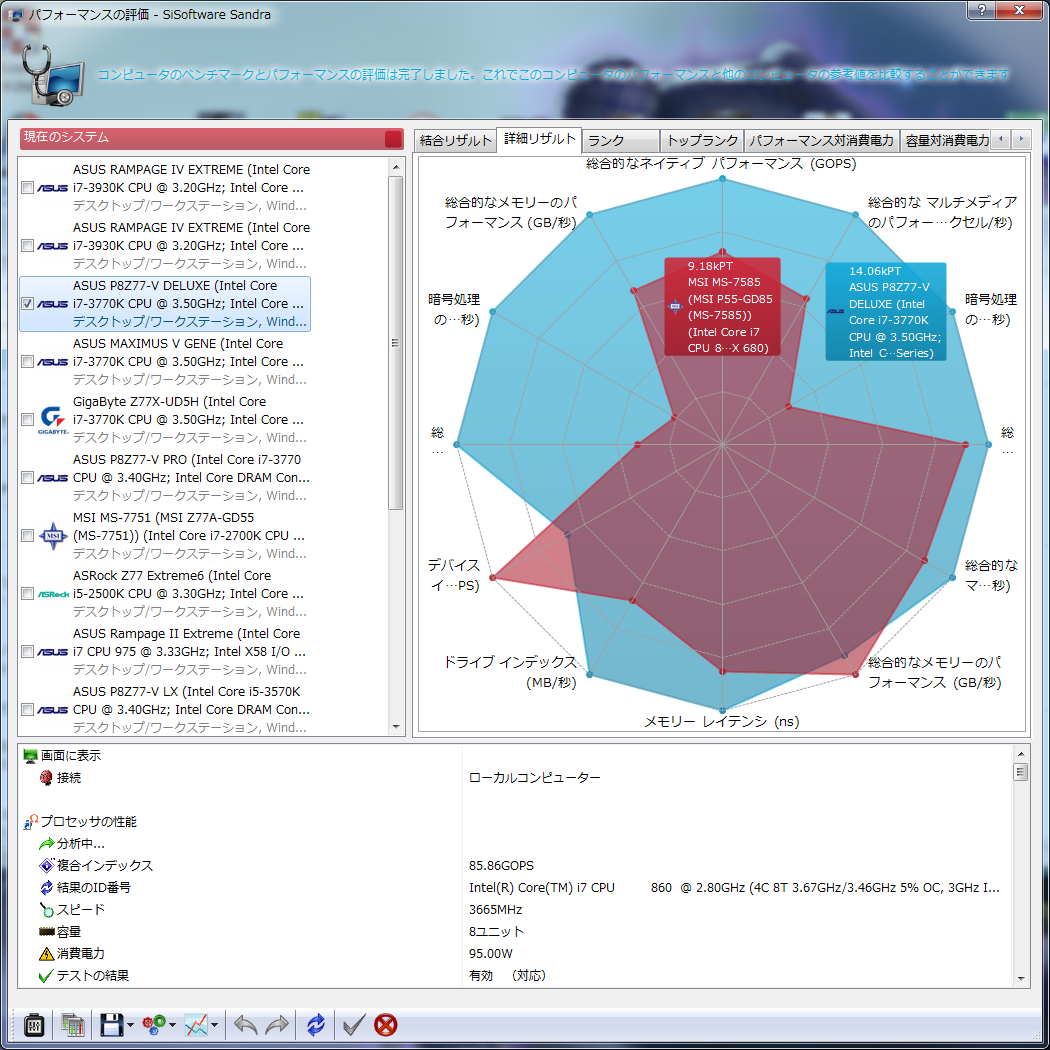Click the red square on current system bar
The height and width of the screenshot is (1050, 1050).
coord(393,139)
